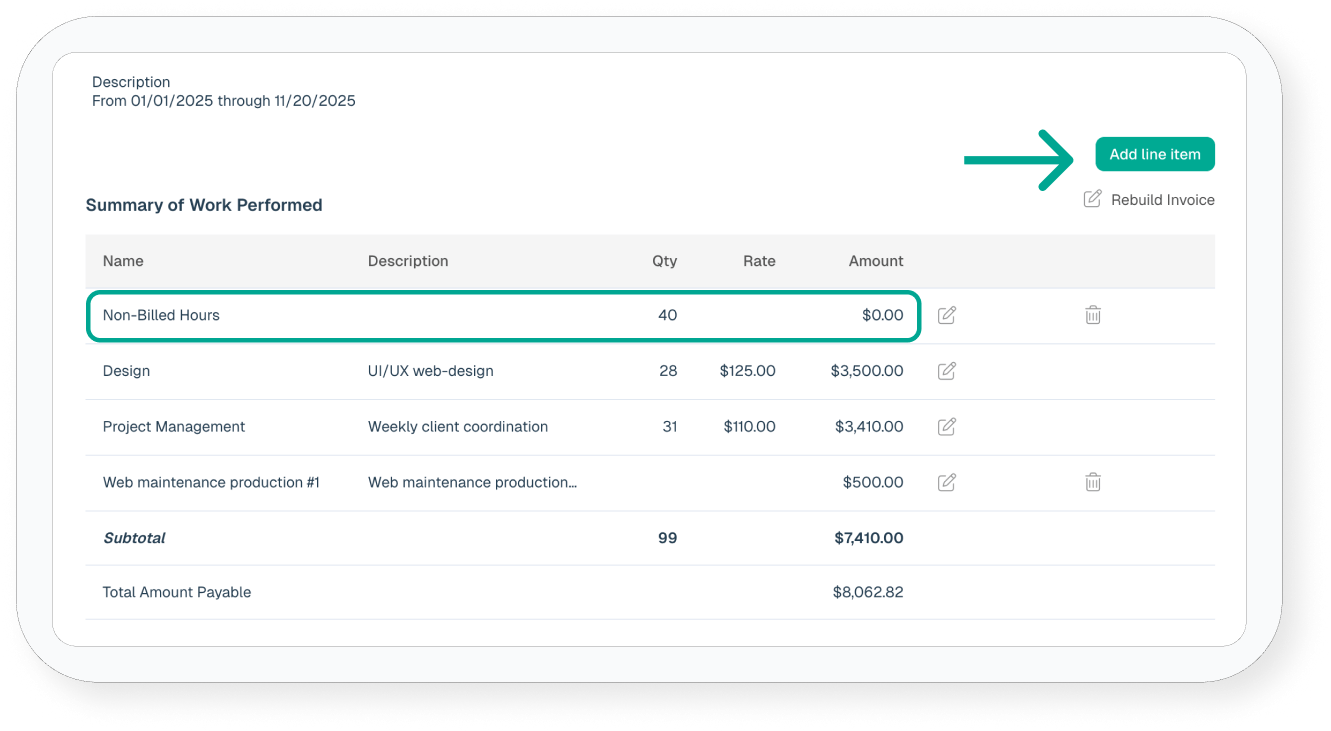
Task: Click the Weekly client coordination description
Action: coord(458,427)
